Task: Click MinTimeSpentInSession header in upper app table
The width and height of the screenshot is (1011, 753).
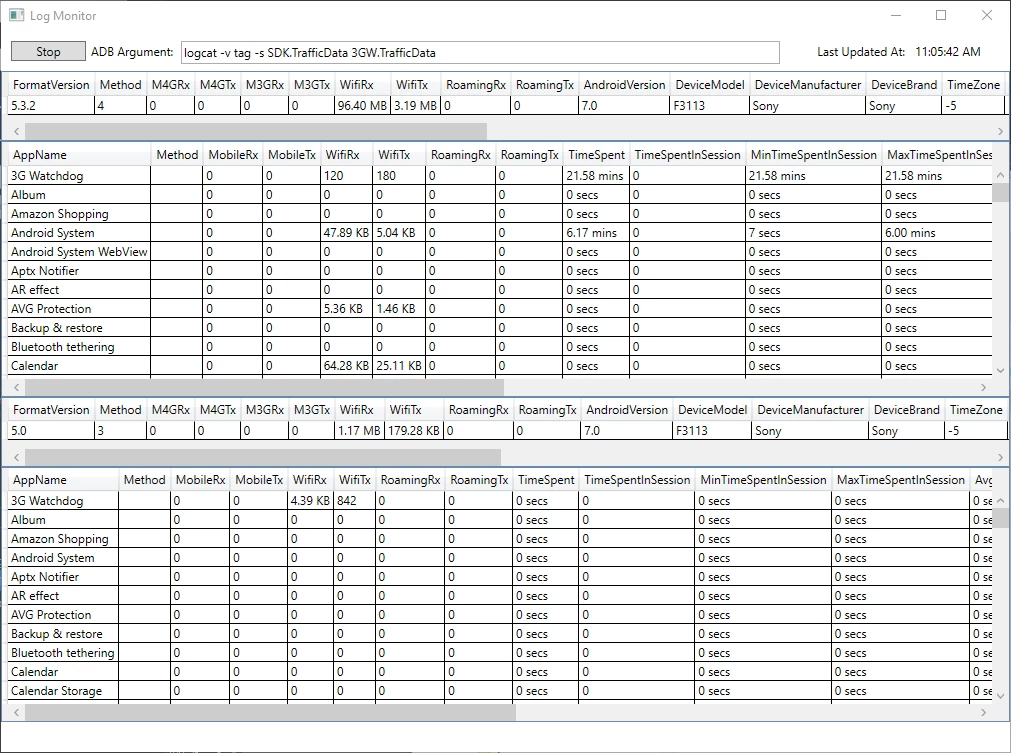Action: [814, 155]
